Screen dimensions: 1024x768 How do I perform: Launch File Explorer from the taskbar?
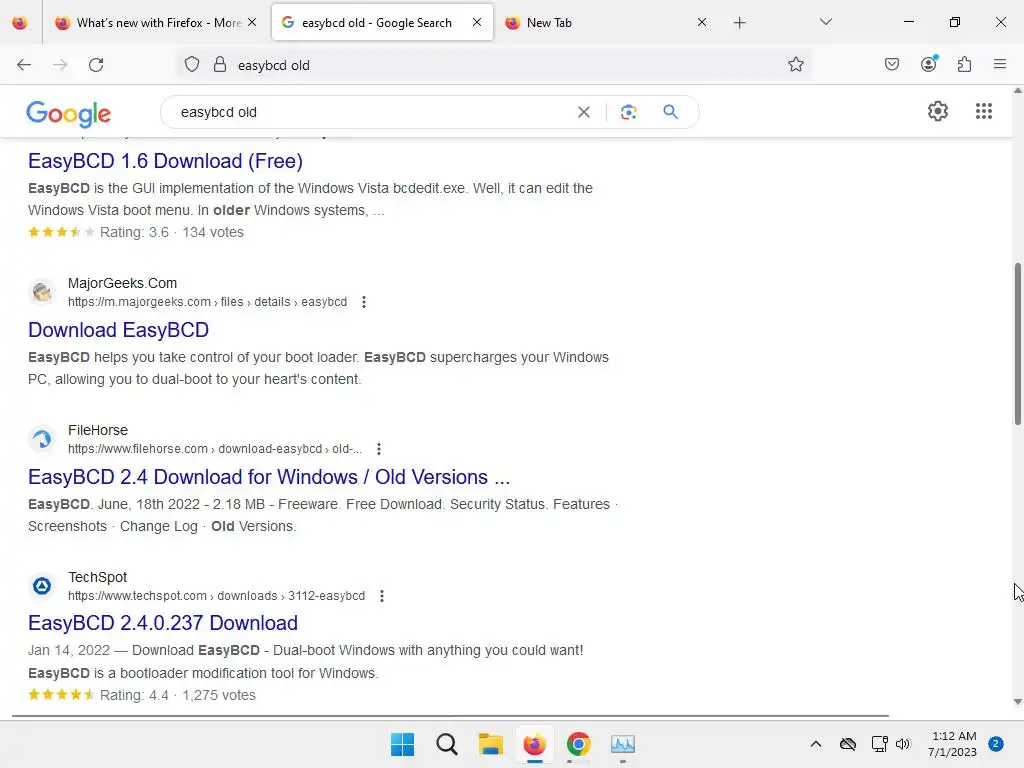[490, 744]
